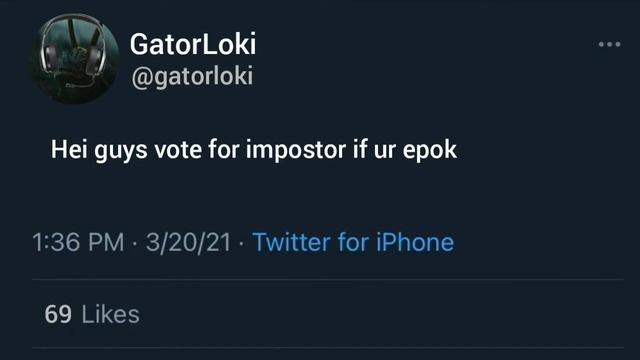This screenshot has width=640, height=360.
Task: Tap the word "impostor" in tweet
Action: pos(296,150)
